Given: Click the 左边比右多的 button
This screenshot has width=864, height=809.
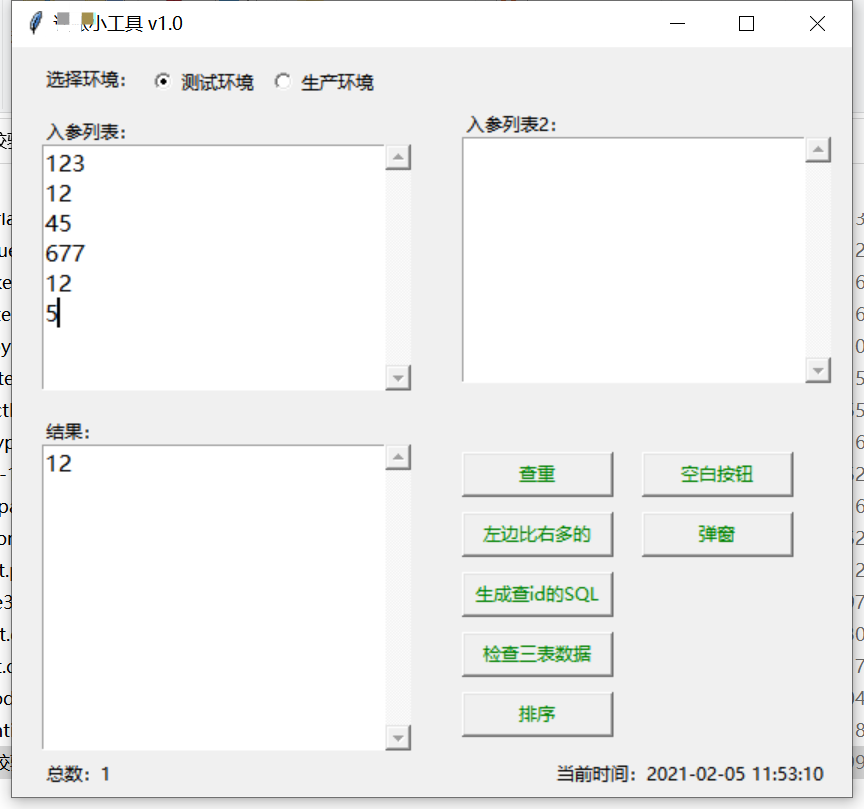Looking at the screenshot, I should 537,534.
